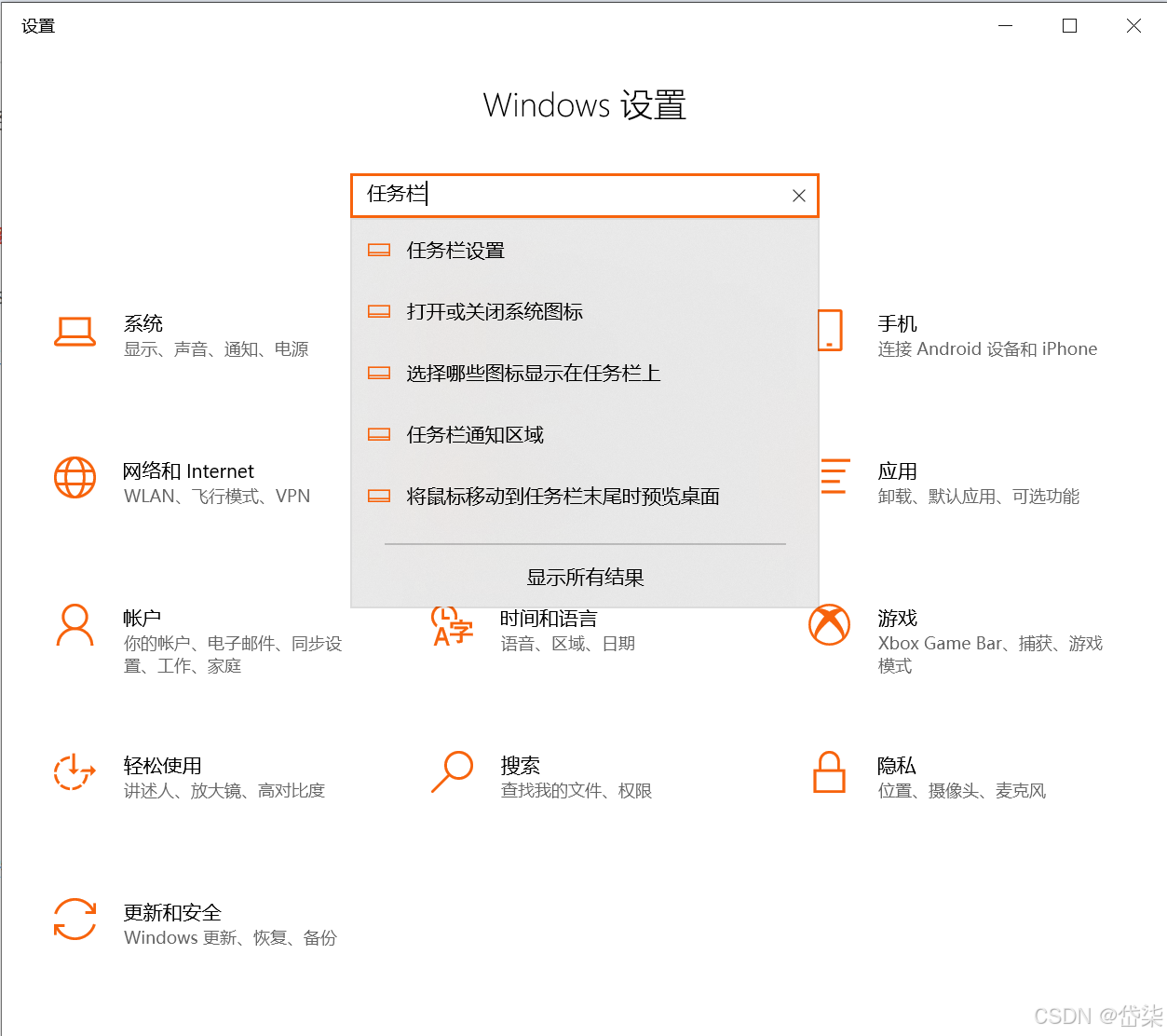Screen dimensions: 1167x1036
Task: Open the 系统 settings category title
Action: (143, 323)
